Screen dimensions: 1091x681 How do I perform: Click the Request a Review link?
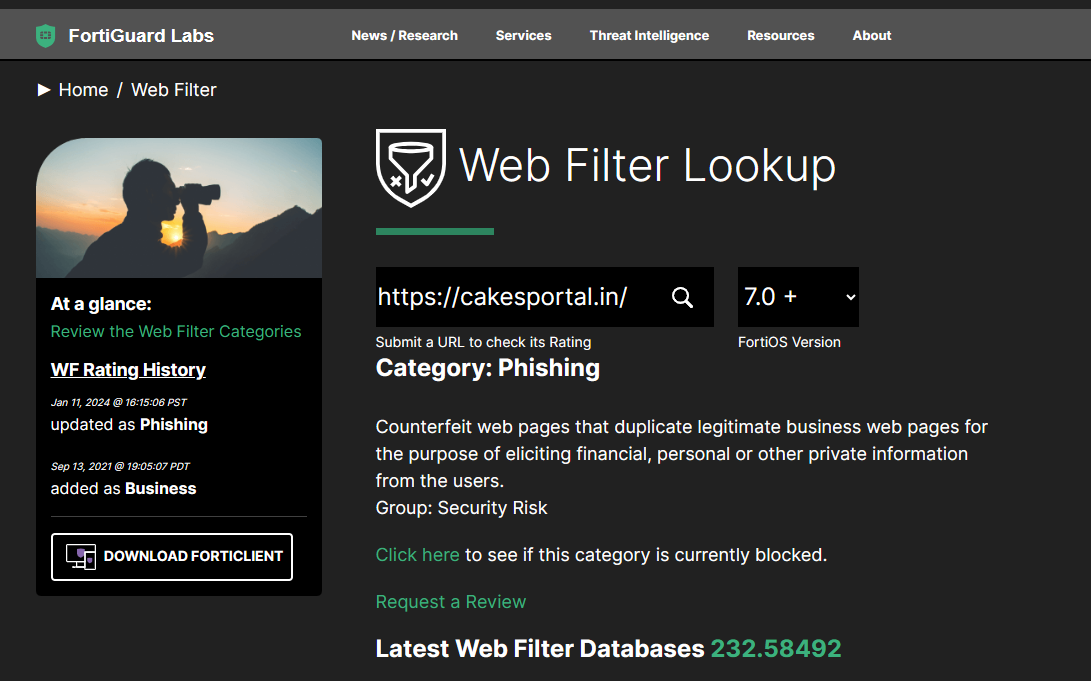tap(451, 602)
